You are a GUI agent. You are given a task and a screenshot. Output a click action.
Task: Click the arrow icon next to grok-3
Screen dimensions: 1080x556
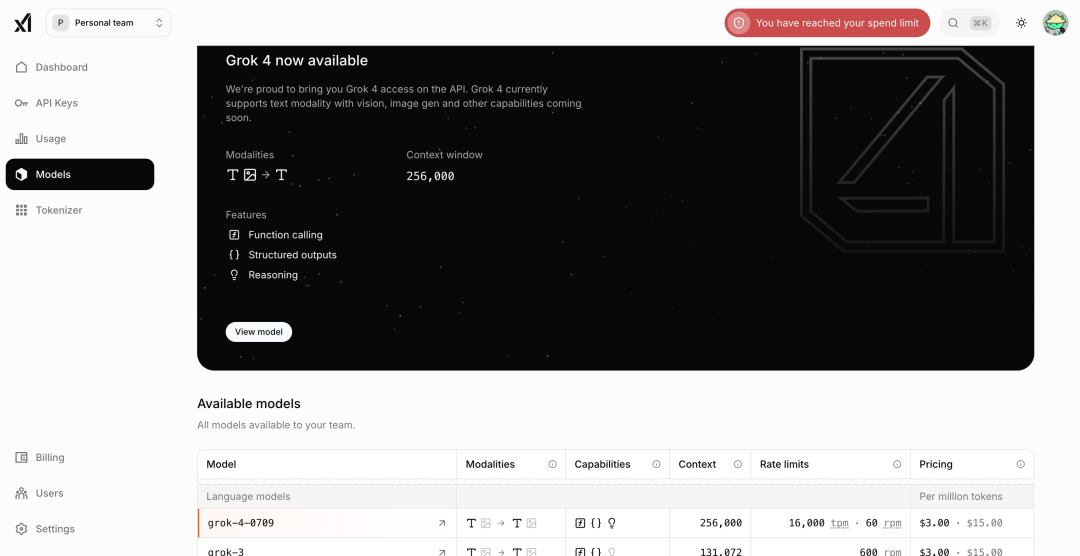442,552
